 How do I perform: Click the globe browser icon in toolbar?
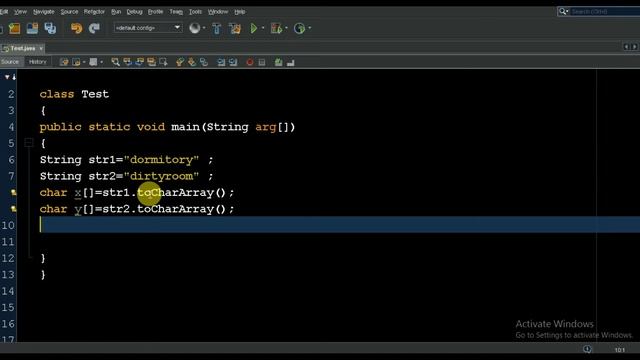pos(195,28)
